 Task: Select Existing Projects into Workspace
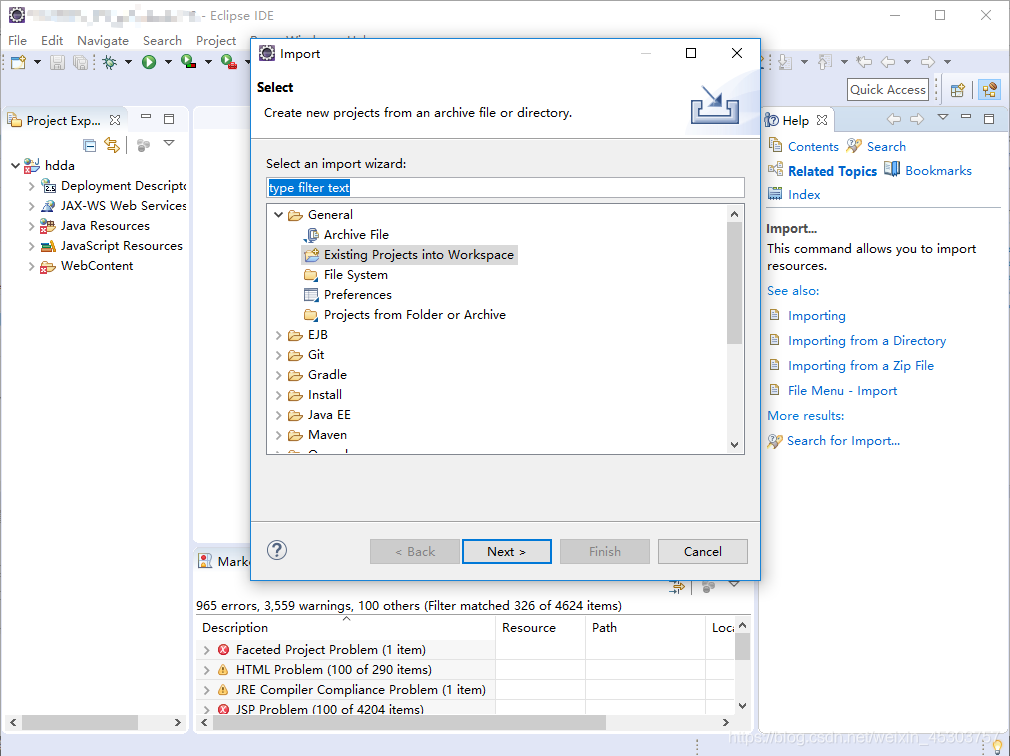(410, 254)
